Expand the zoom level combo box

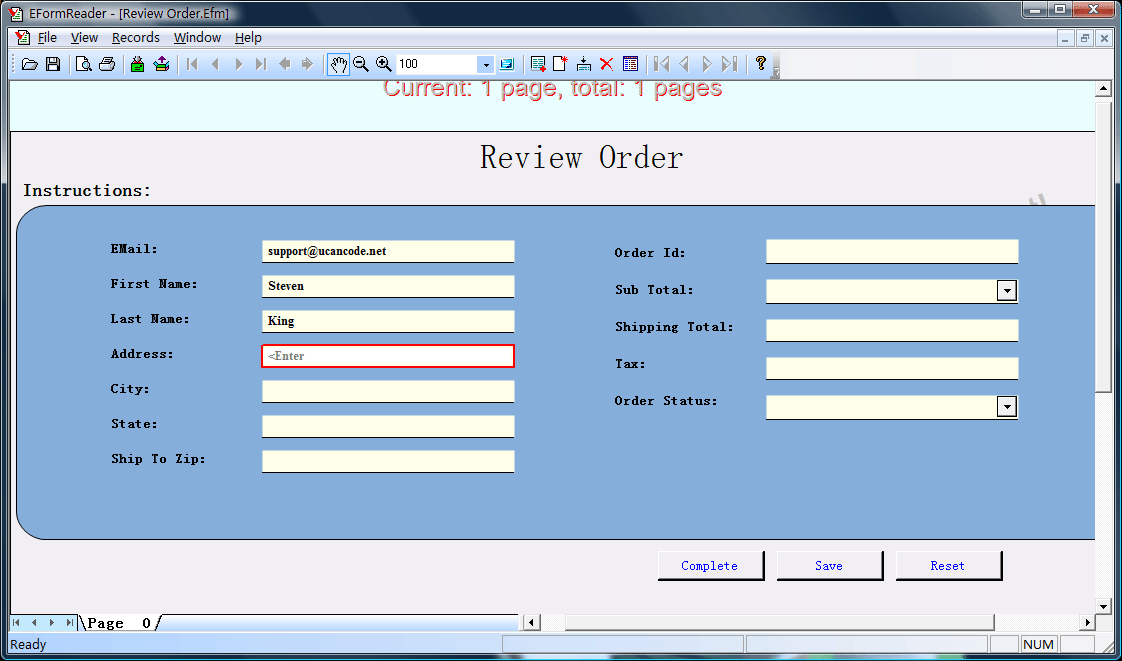point(486,64)
